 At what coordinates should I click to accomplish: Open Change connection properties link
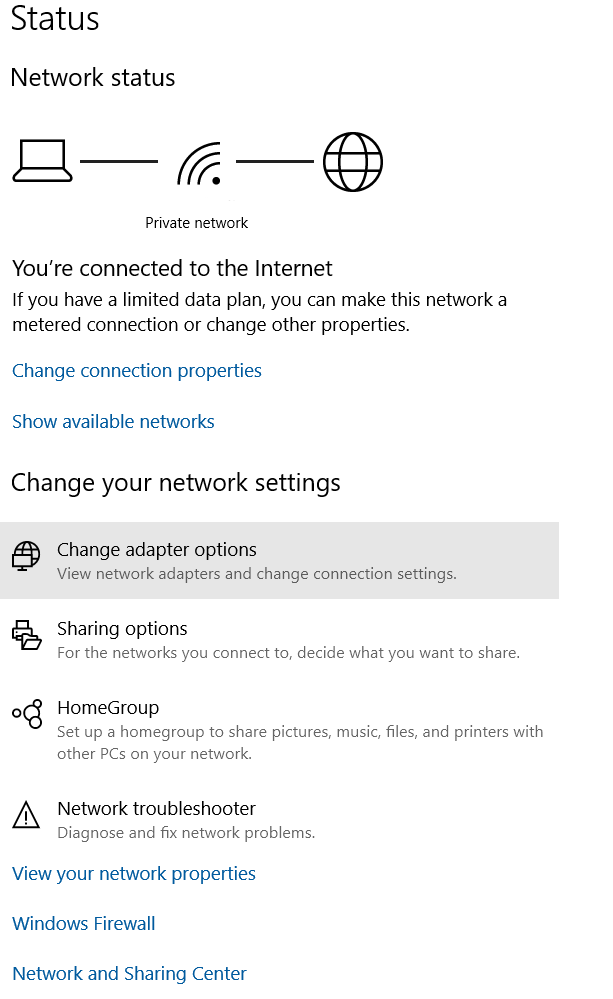pos(137,371)
